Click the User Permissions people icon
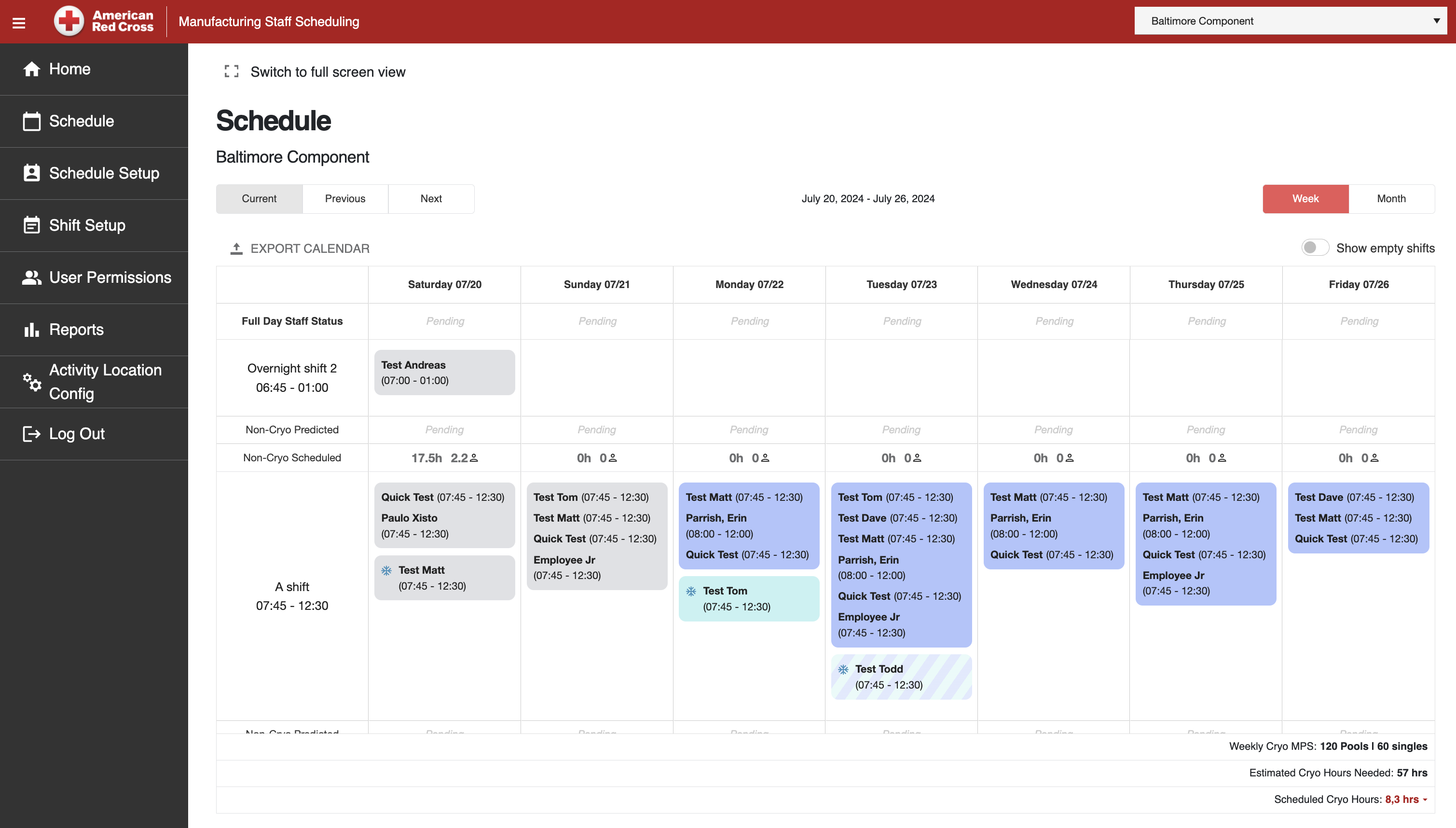Screen dimensions: 1456x828 pyautogui.click(x=32, y=277)
